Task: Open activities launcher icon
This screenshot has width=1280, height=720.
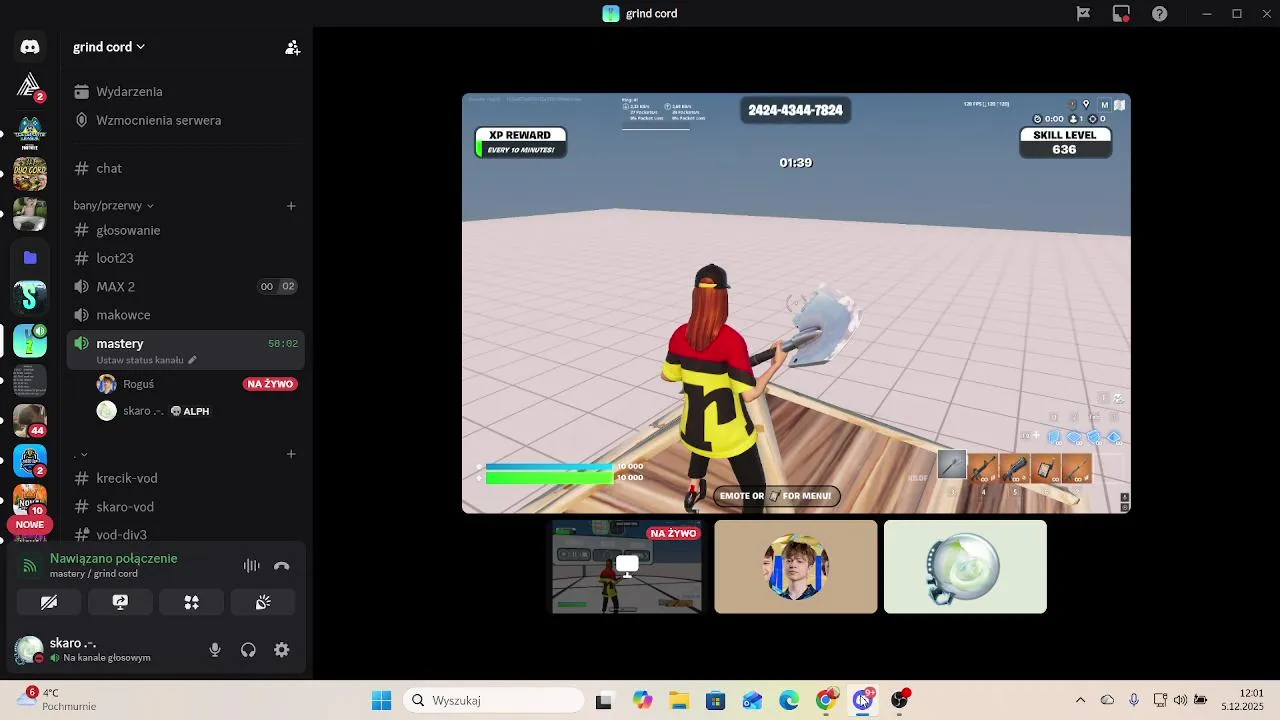Action: tap(192, 602)
